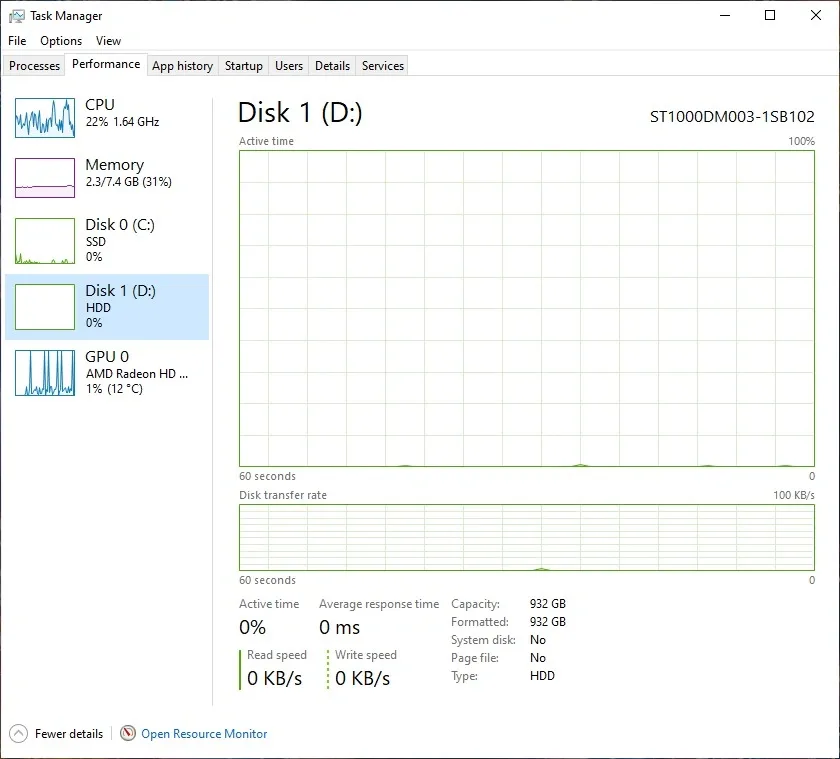Screen dimensions: 840x759
Task: Open the View menu
Action: point(108,41)
